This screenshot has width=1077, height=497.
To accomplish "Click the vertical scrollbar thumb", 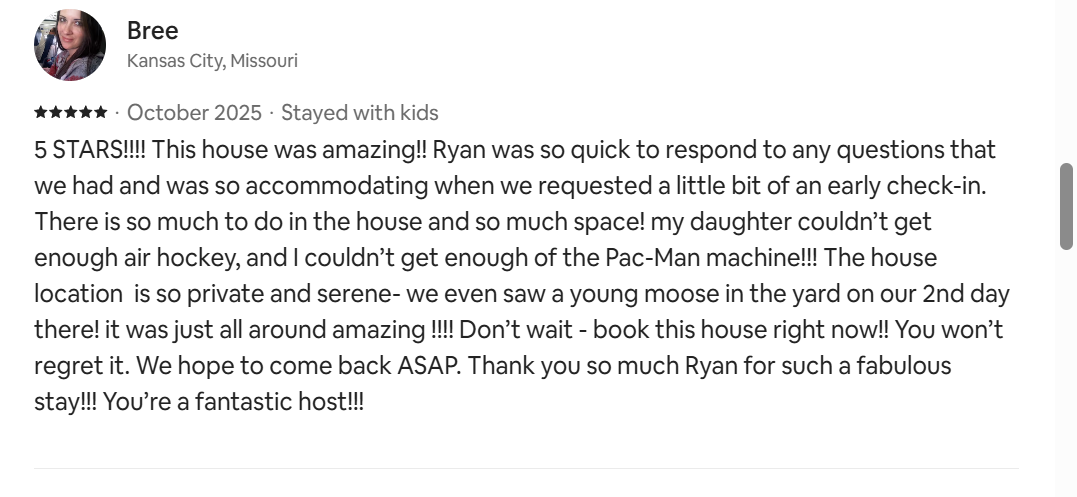I will 1066,206.
